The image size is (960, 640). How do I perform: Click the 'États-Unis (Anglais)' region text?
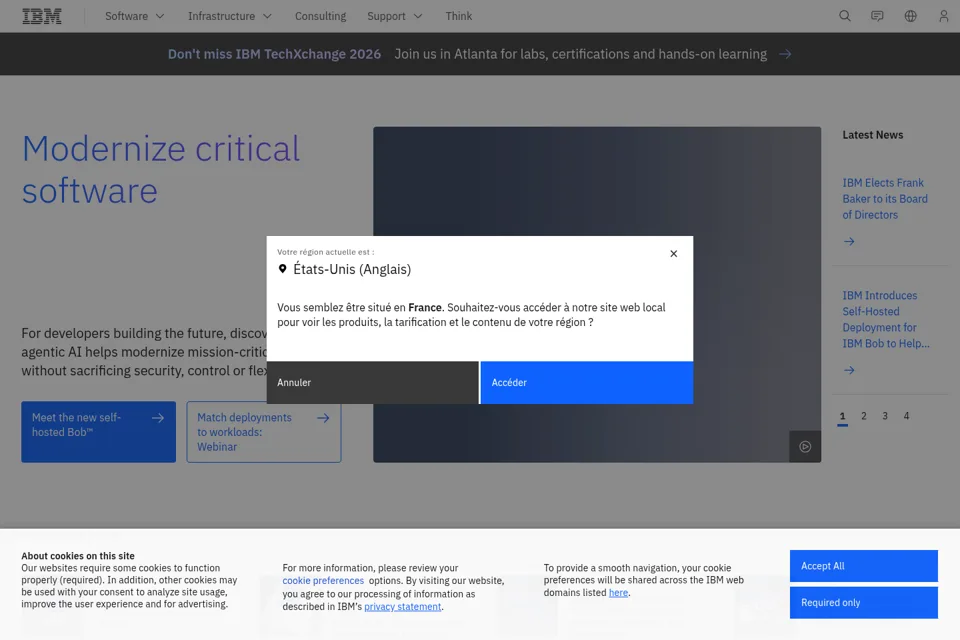[352, 269]
